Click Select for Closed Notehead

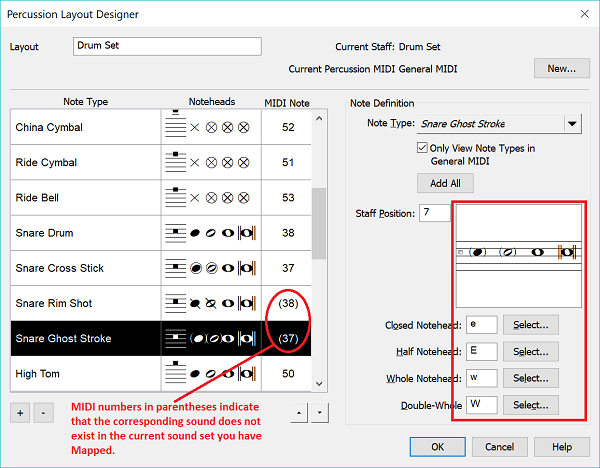[530, 325]
